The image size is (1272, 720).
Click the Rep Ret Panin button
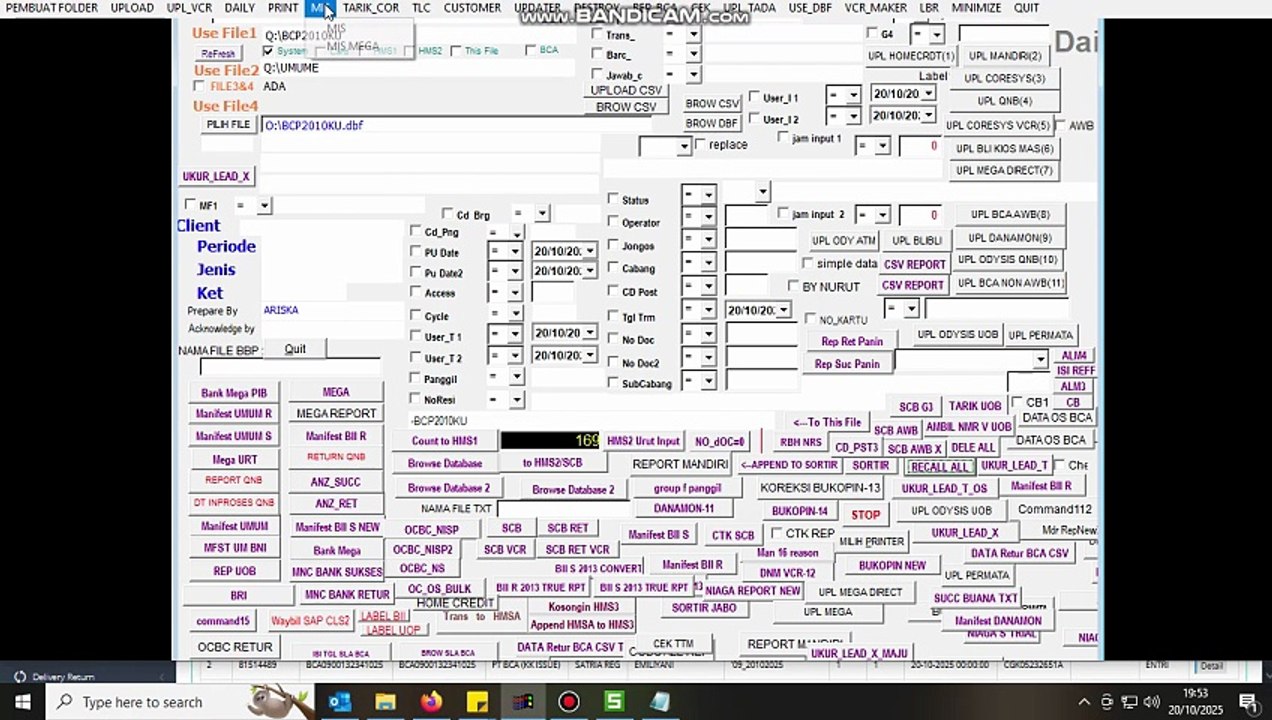tap(852, 342)
